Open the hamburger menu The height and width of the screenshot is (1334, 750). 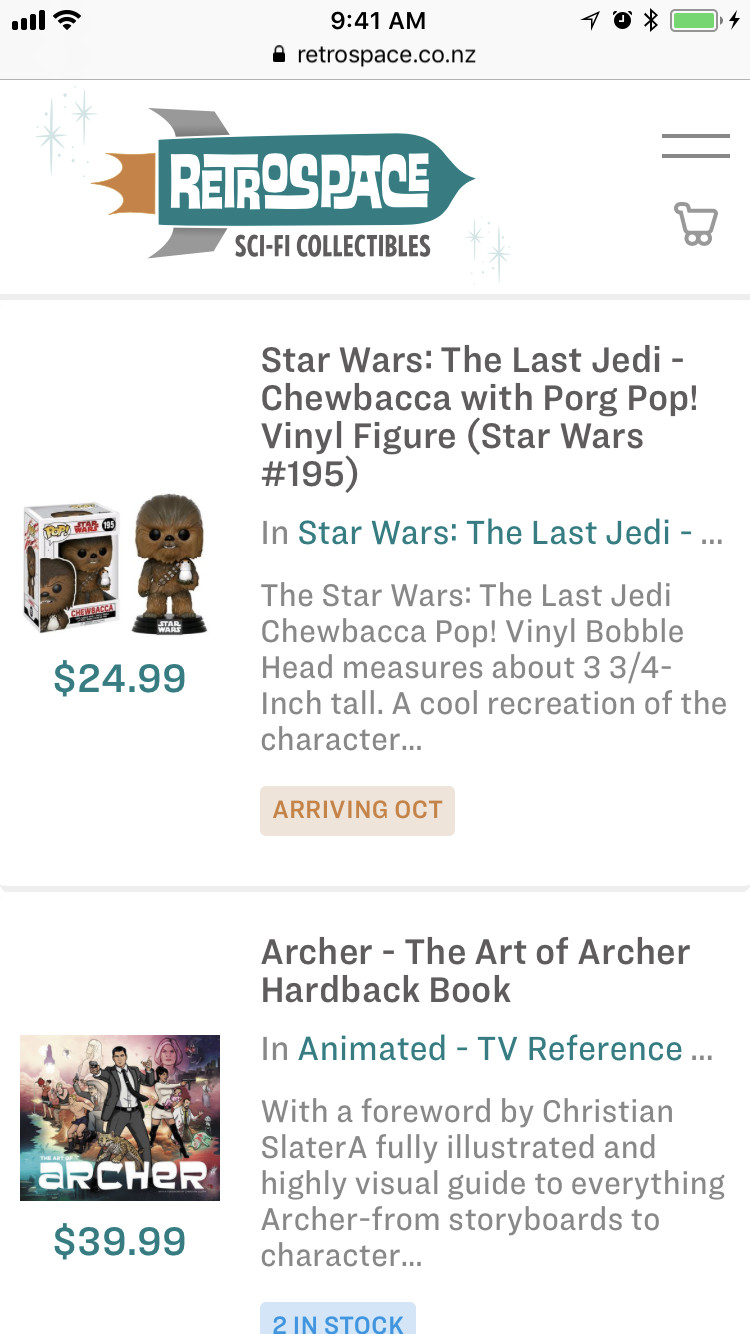pyautogui.click(x=695, y=146)
